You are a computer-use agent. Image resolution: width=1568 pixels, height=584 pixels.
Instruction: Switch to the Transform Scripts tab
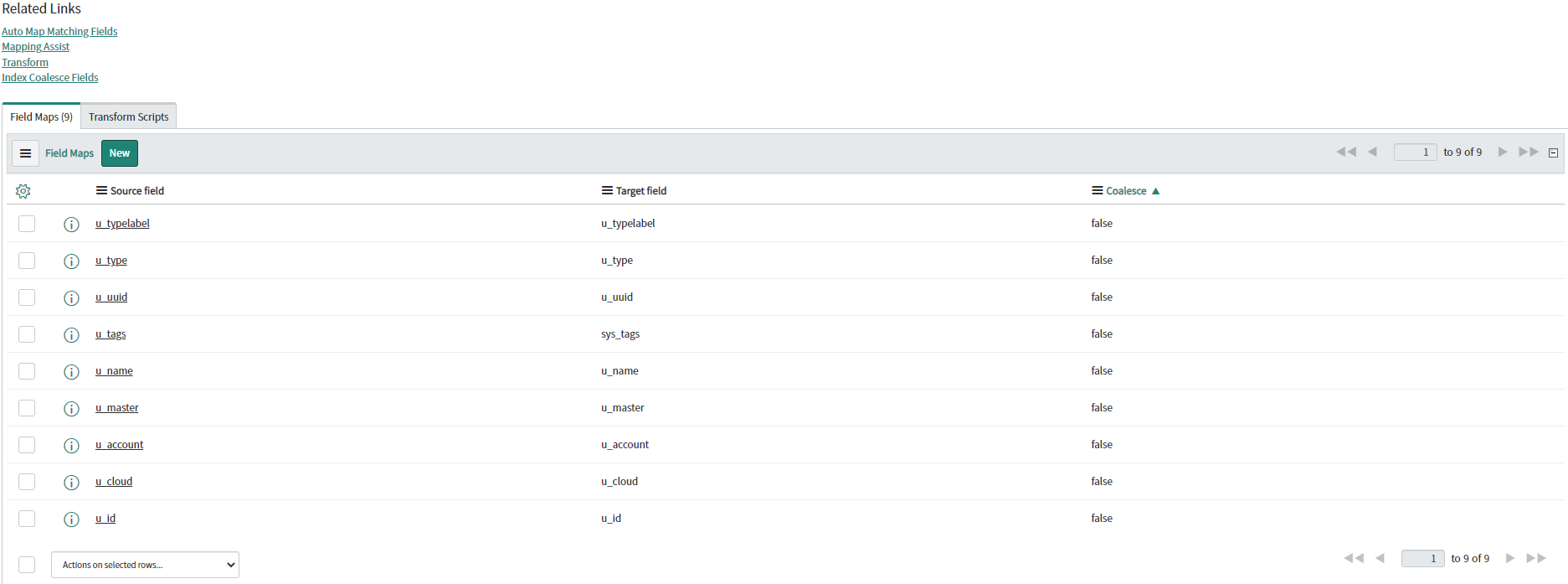point(128,117)
